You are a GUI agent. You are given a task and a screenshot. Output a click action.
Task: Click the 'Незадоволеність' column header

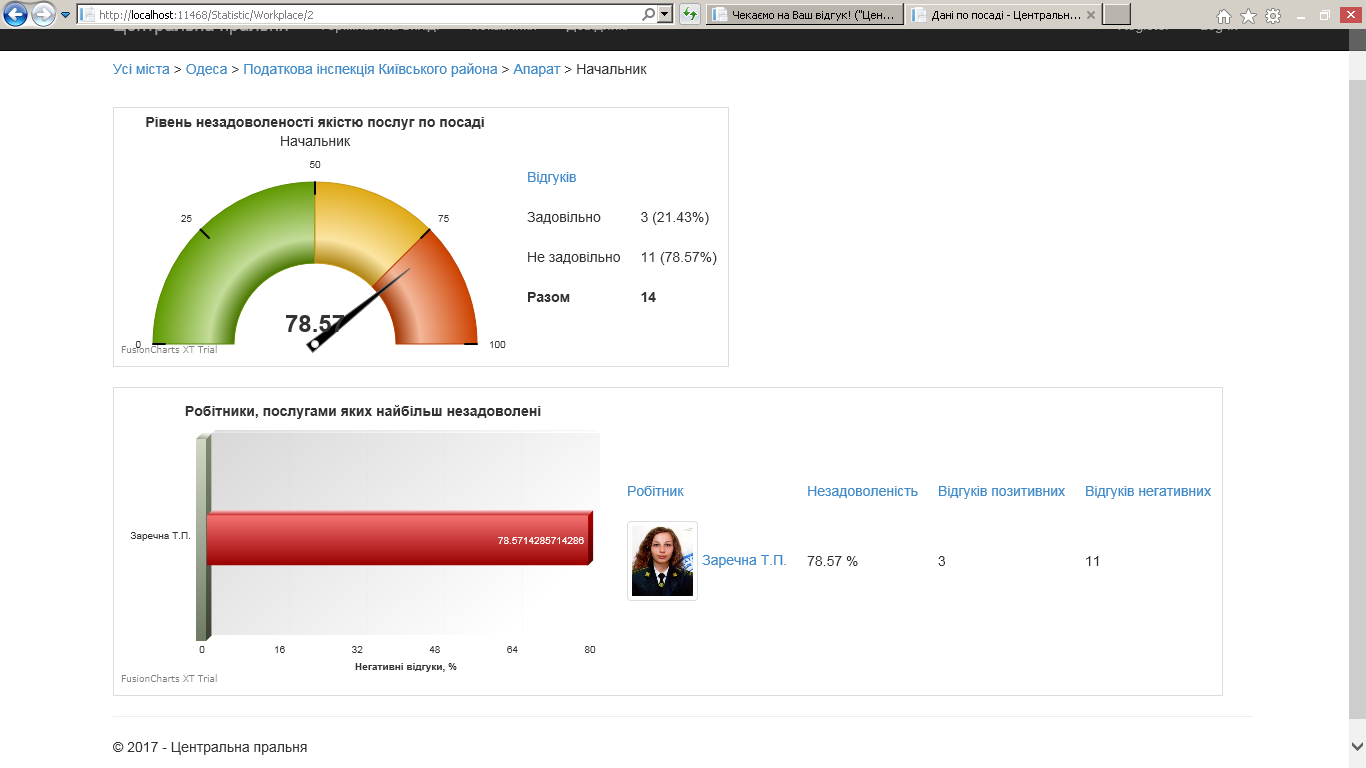[x=862, y=491]
